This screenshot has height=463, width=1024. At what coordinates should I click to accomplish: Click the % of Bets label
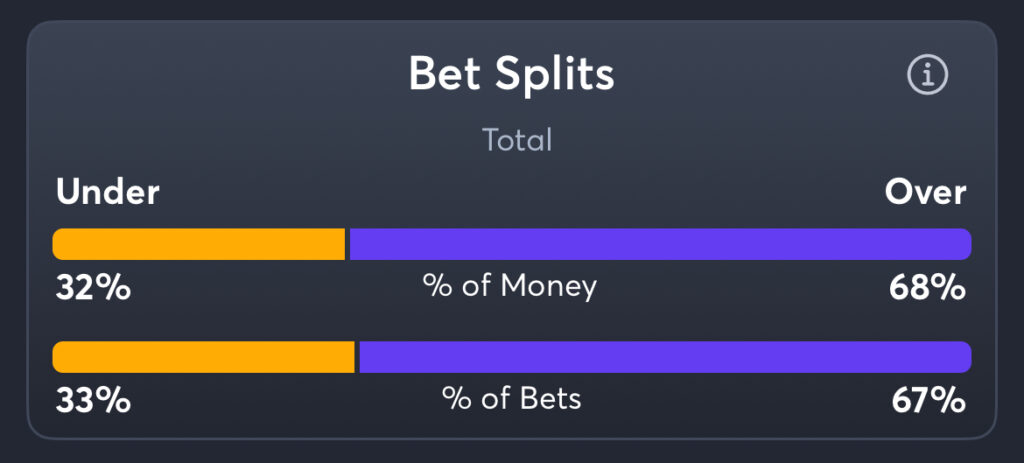point(511,399)
